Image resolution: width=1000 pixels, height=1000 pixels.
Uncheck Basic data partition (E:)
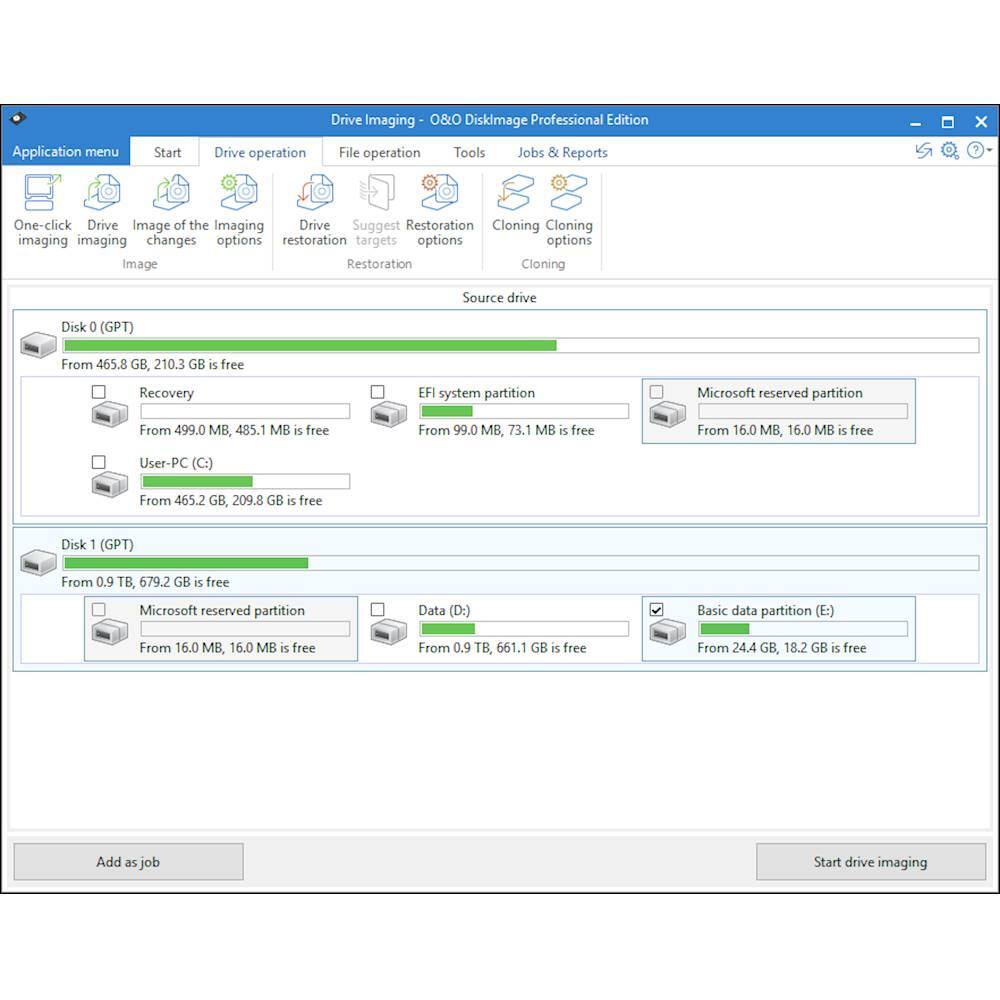pos(656,610)
